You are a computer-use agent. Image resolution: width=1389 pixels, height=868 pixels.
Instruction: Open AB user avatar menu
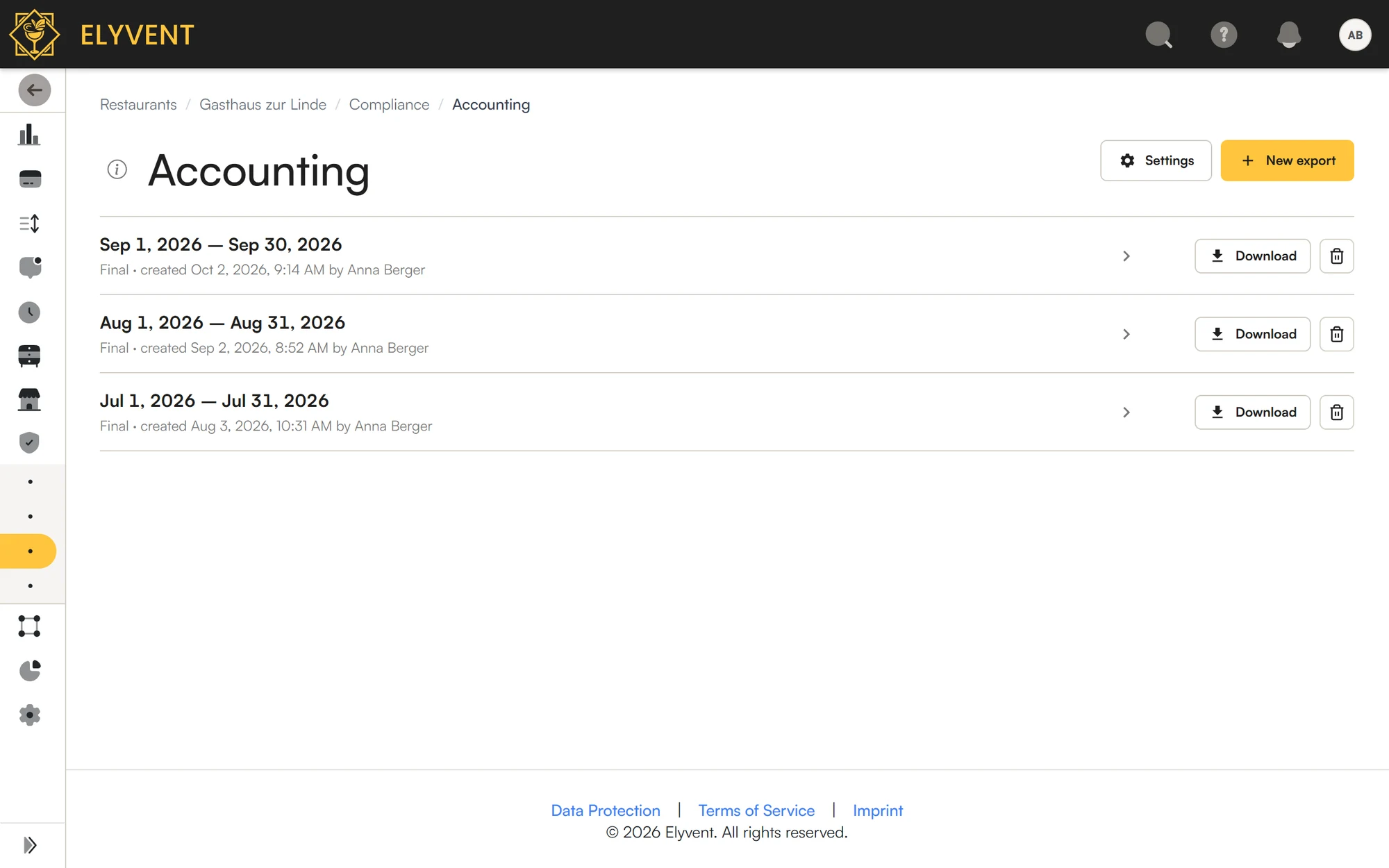pos(1354,35)
